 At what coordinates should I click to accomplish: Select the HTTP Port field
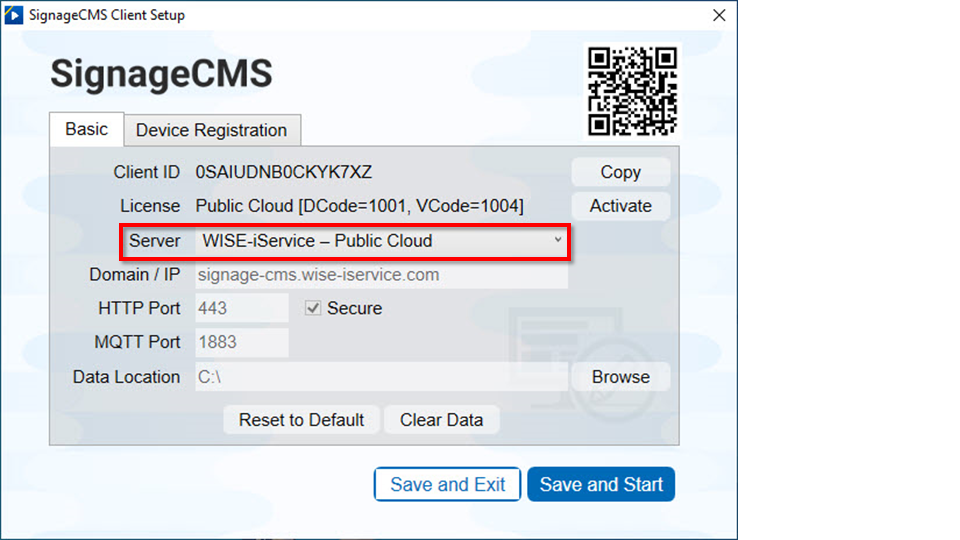[x=241, y=308]
